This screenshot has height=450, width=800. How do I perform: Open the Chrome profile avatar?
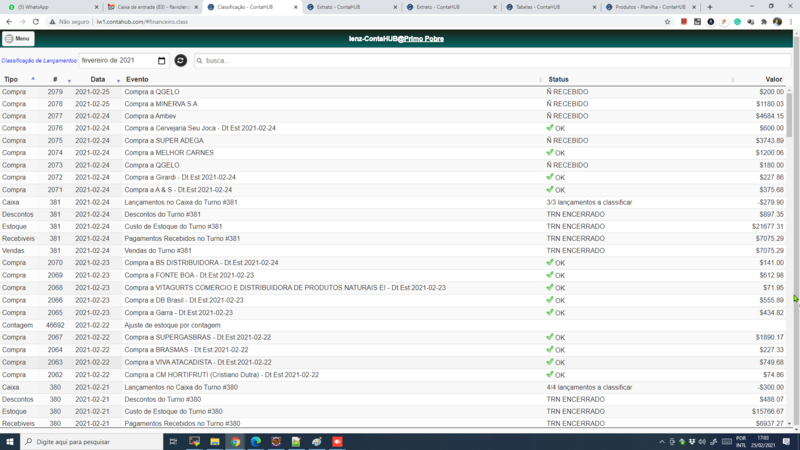point(777,22)
